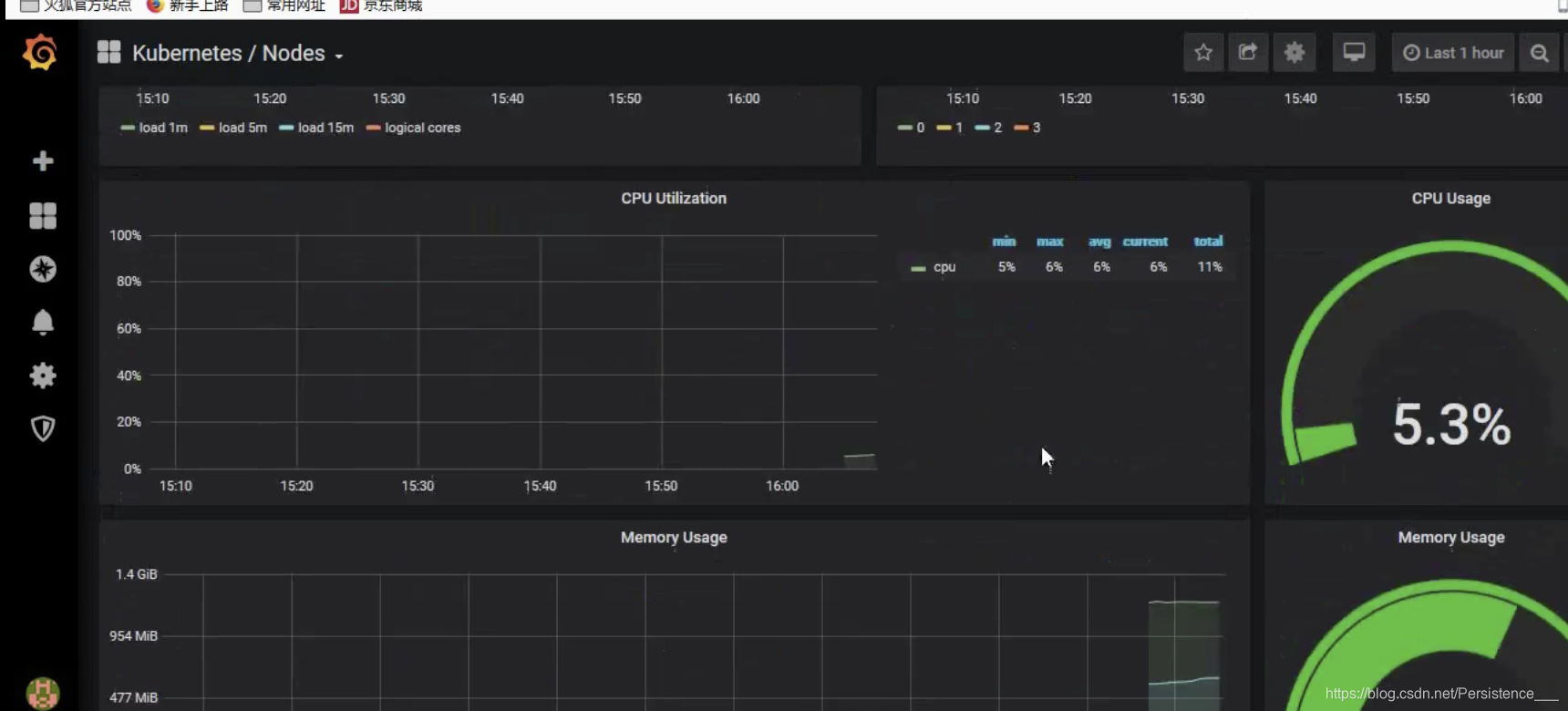Open the user avatar profile

pos(43,694)
